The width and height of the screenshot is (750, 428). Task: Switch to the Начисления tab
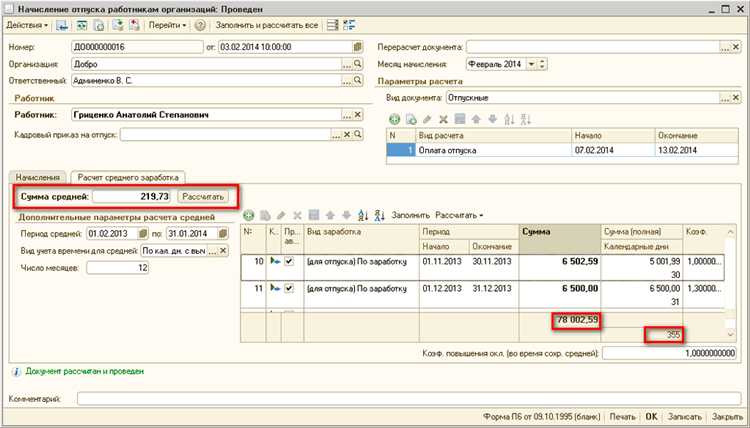38,177
